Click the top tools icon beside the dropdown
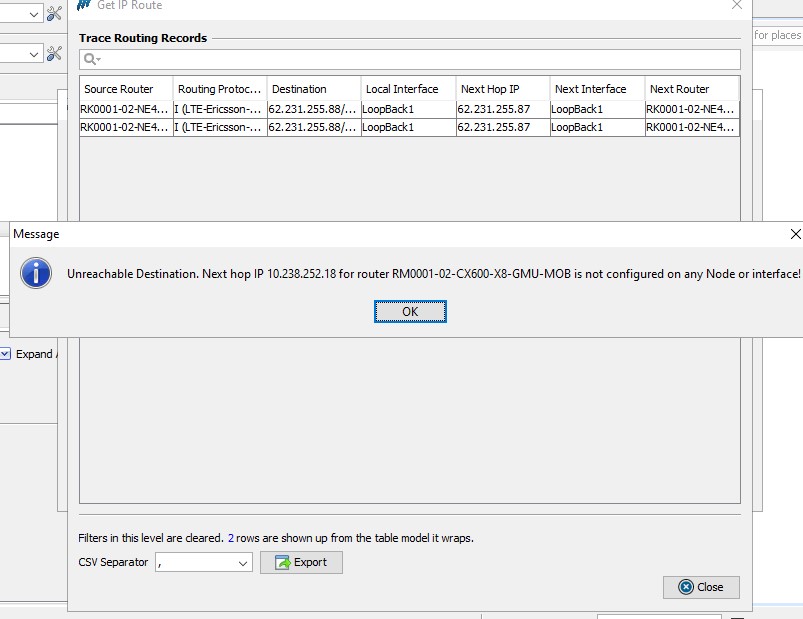Screen dimensions: 803x619 (x=55, y=14)
